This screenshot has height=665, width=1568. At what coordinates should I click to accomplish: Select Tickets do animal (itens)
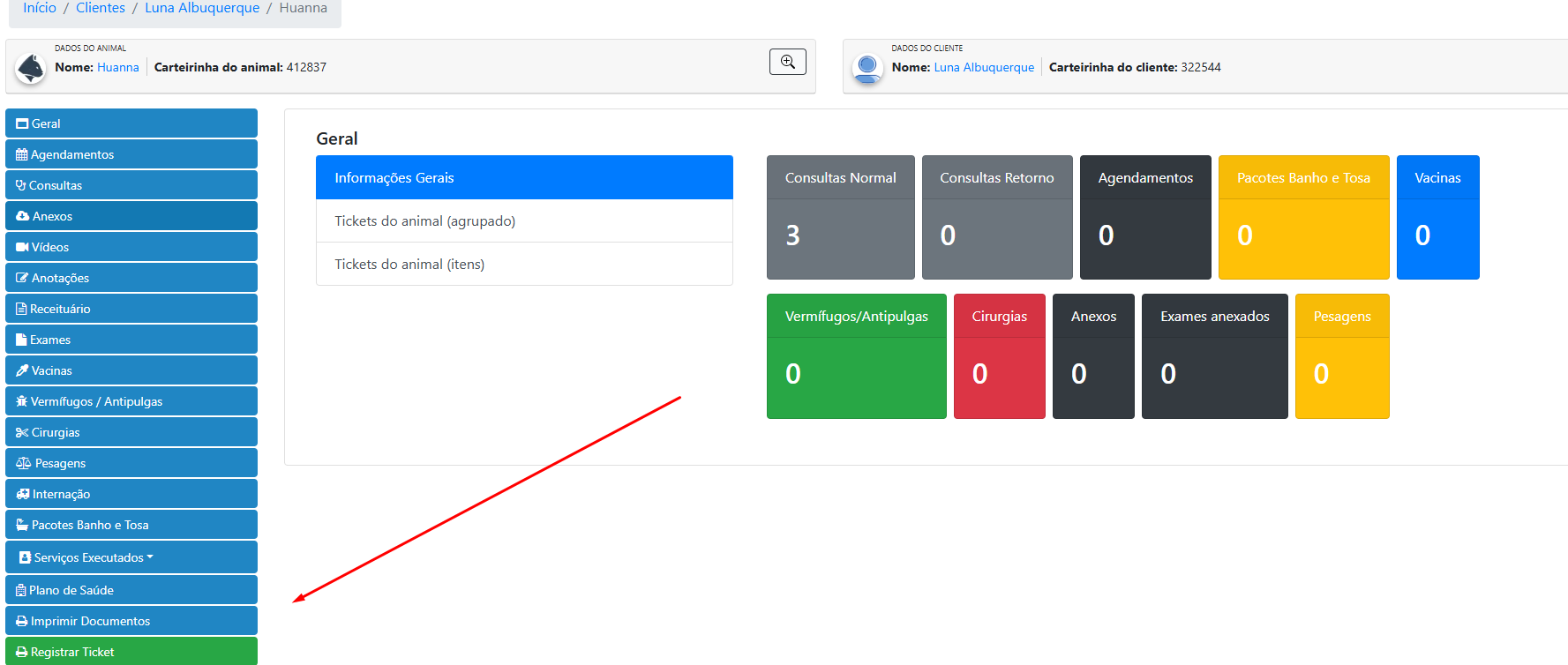pos(524,264)
